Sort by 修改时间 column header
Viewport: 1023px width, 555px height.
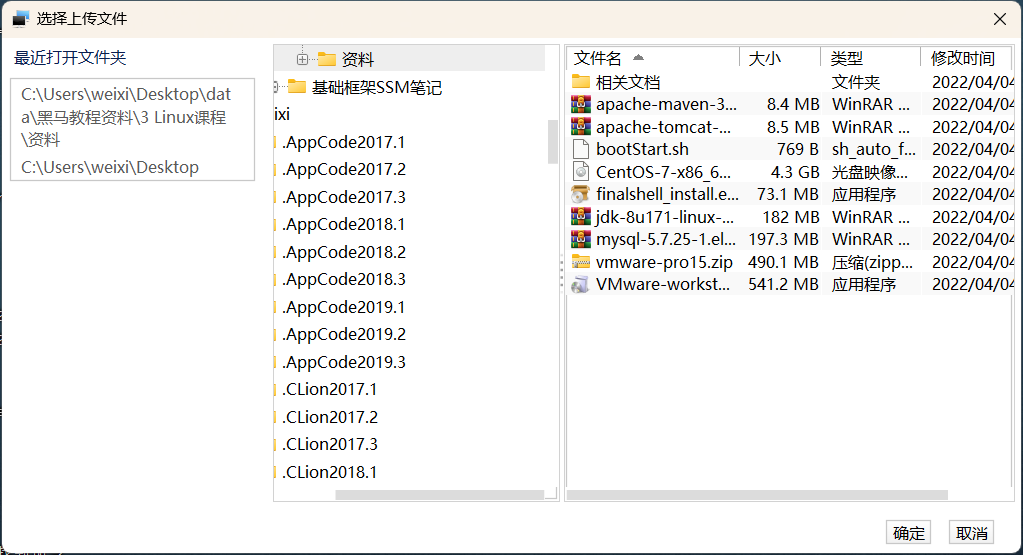pyautogui.click(x=966, y=58)
